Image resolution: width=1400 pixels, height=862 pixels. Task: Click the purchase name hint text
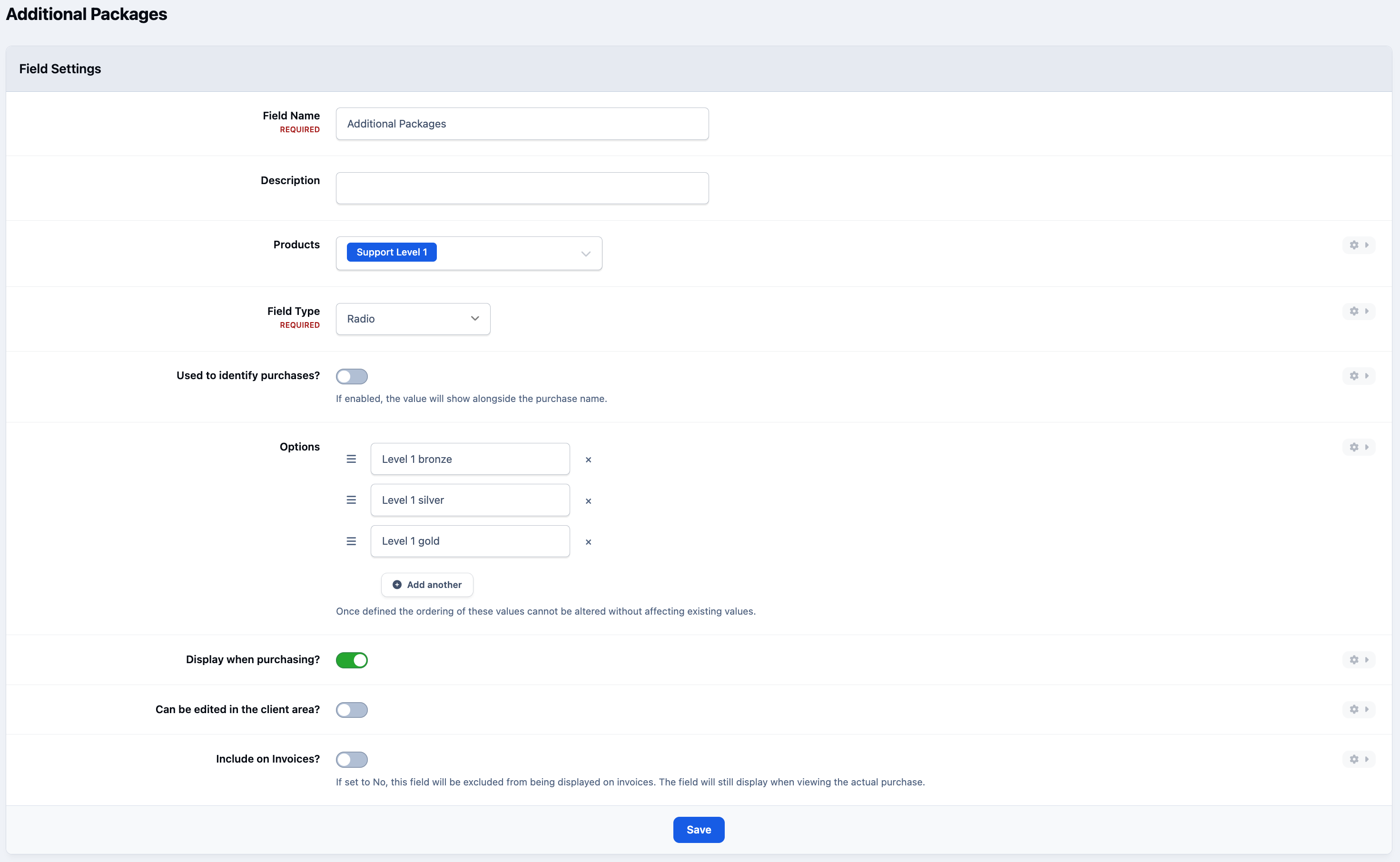(x=472, y=399)
